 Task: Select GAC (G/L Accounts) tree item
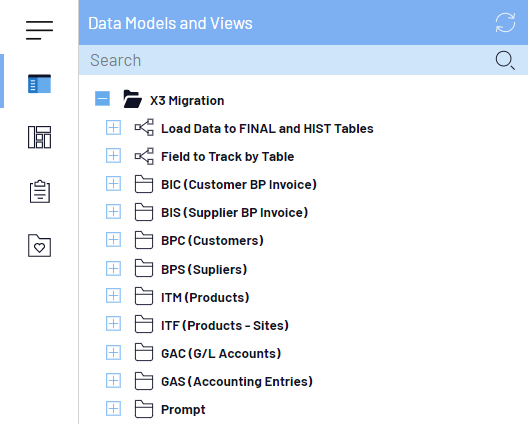click(221, 354)
